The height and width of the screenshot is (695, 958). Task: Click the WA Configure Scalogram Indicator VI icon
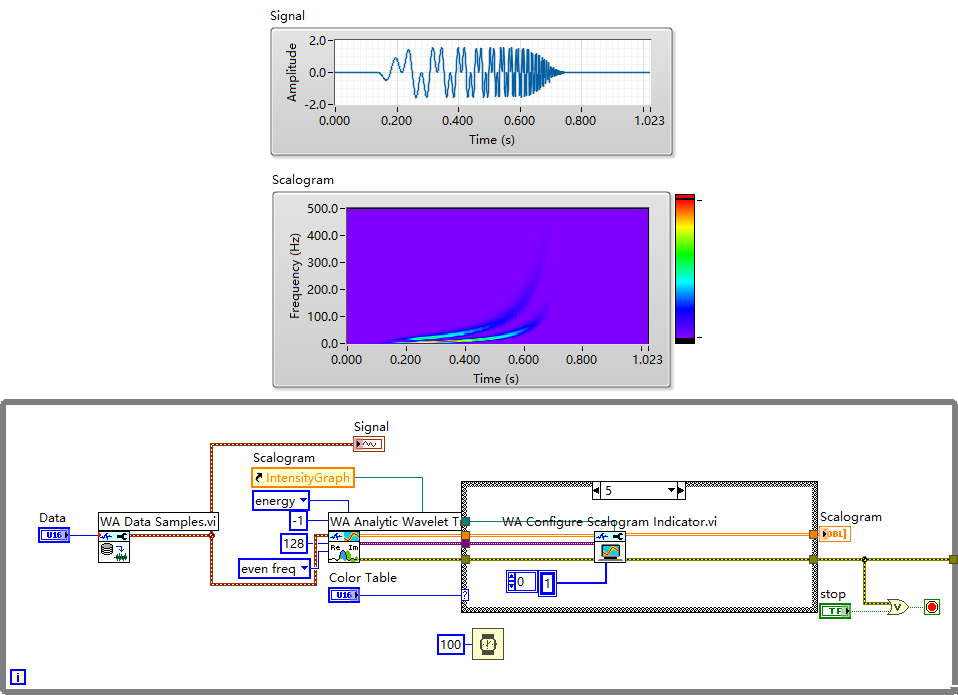(x=610, y=547)
